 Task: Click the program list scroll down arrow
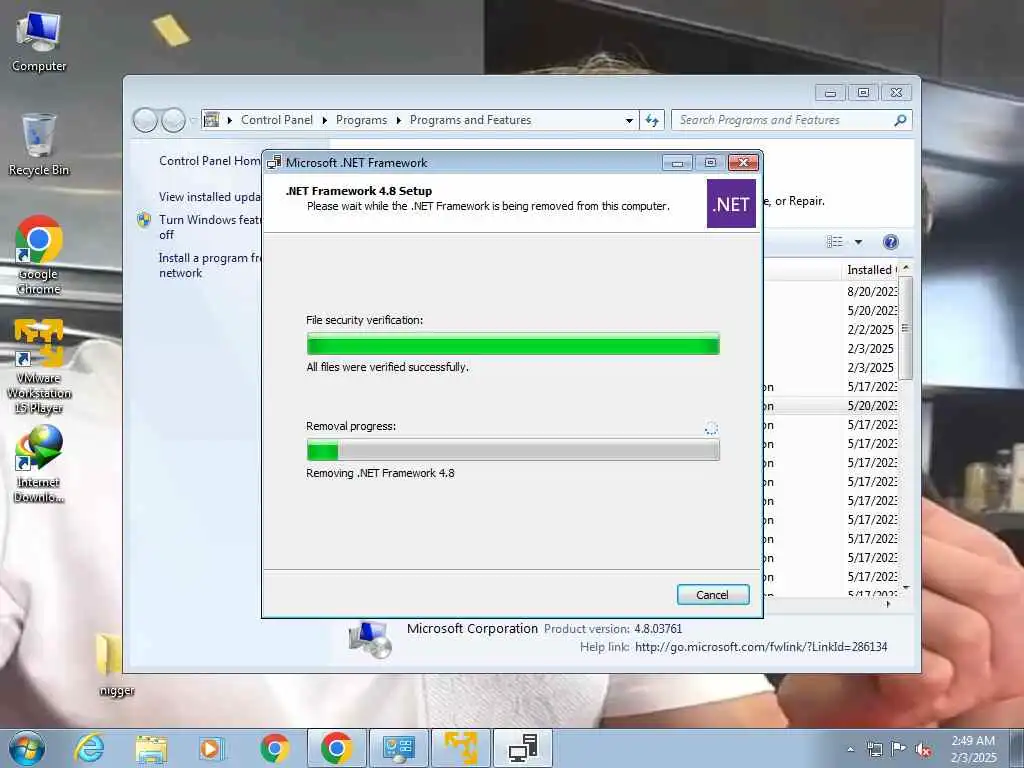click(x=906, y=588)
